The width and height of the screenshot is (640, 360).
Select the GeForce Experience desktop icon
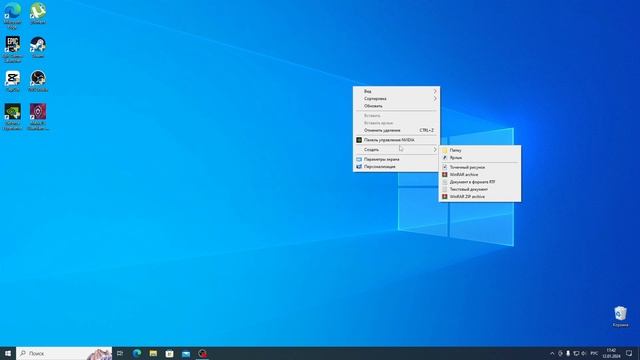(12, 116)
